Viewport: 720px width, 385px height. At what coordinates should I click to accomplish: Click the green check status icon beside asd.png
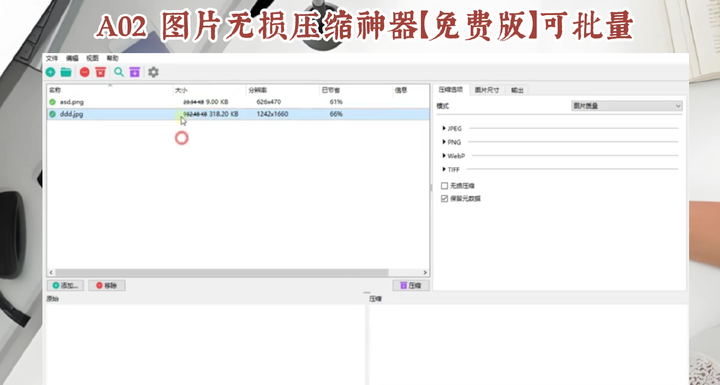(52, 102)
